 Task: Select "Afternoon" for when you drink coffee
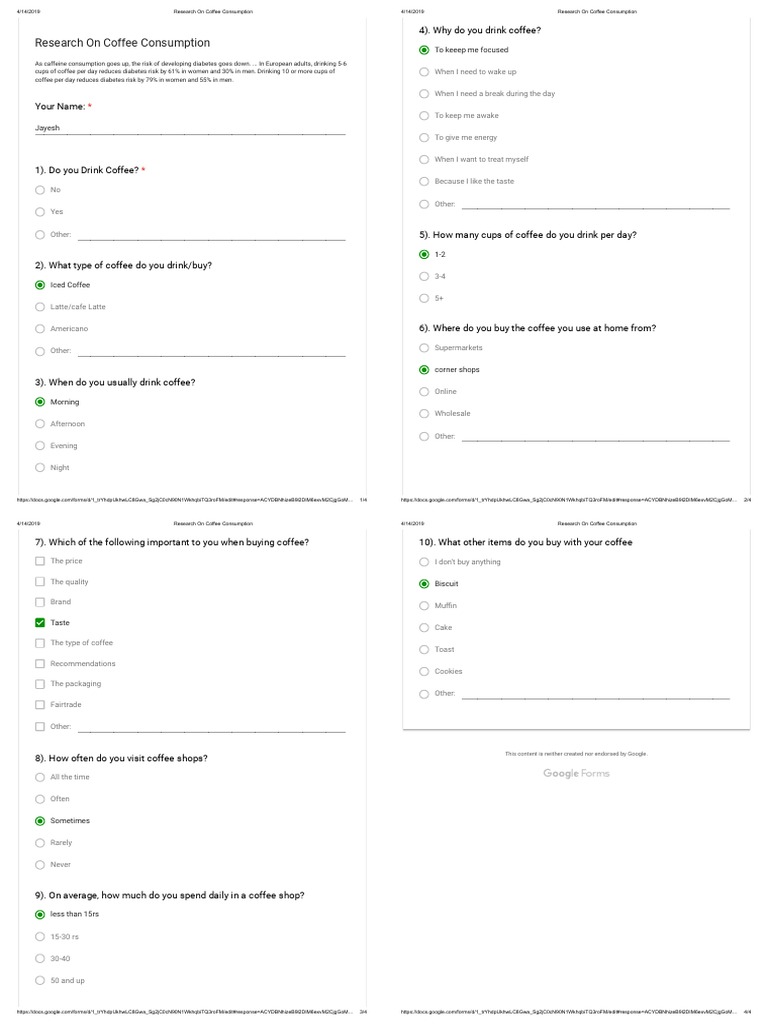point(40,424)
